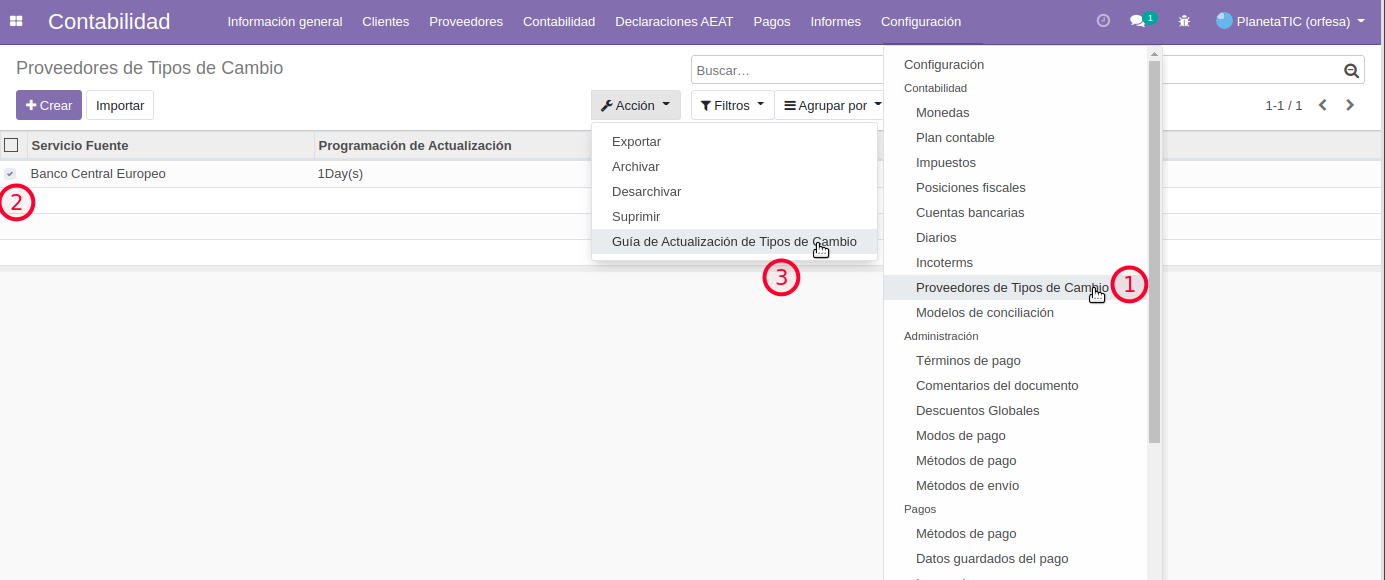Click the Crear button
1385x580 pixels.
coord(49,105)
